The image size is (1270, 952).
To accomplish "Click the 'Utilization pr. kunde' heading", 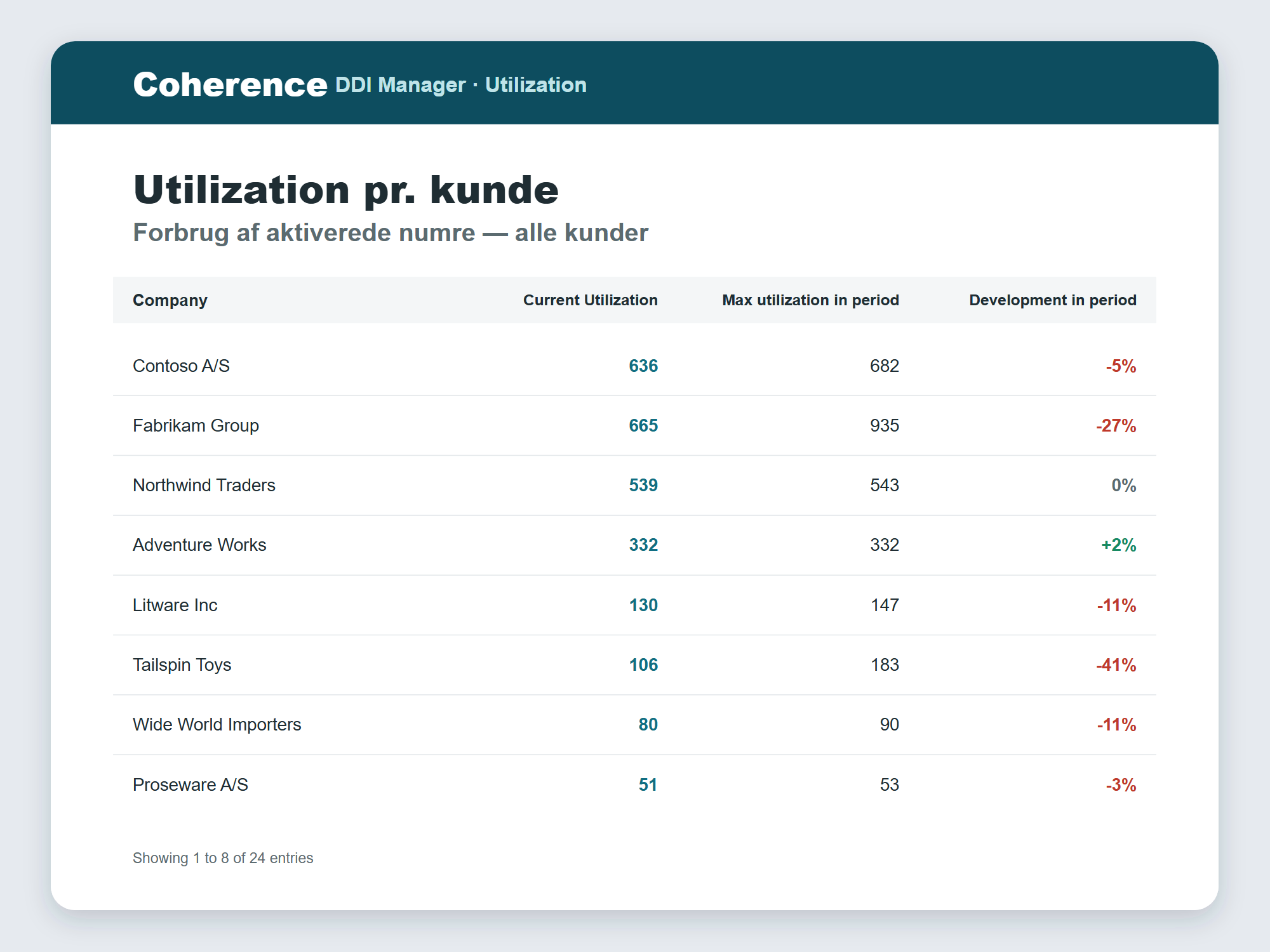I will point(346,190).
